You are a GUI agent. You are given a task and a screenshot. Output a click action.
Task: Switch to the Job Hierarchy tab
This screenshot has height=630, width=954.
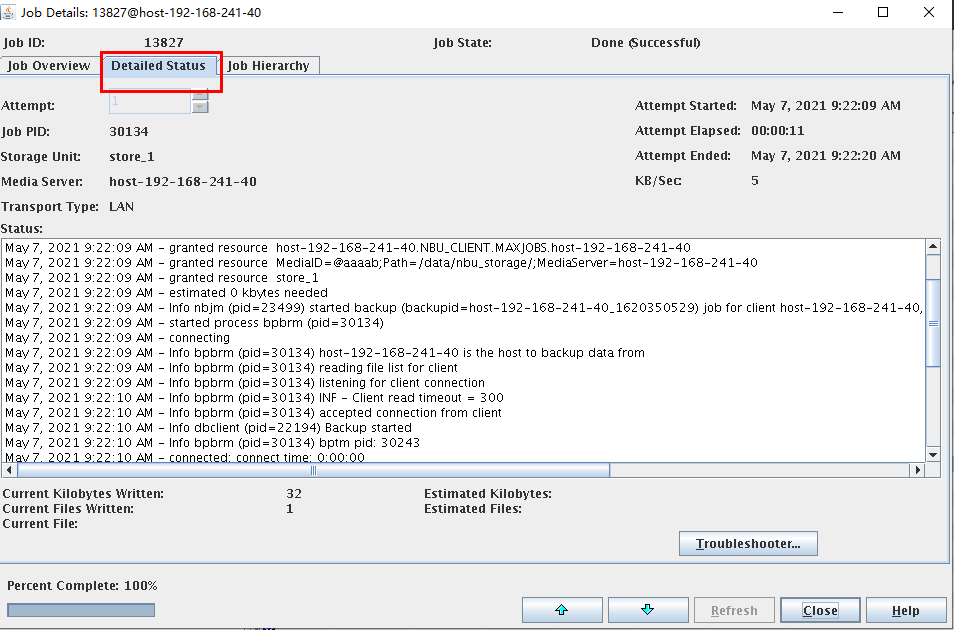[268, 66]
